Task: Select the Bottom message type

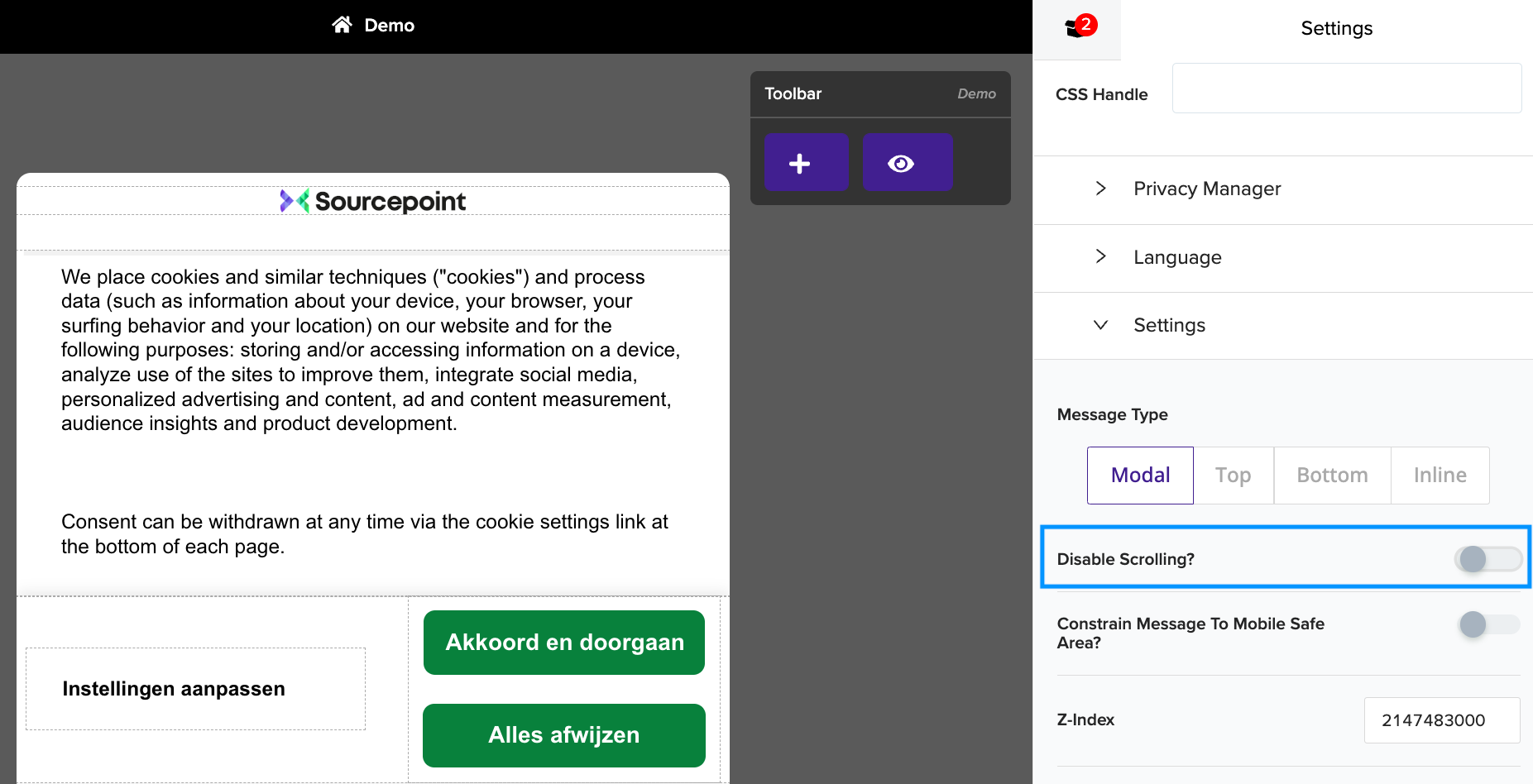Action: coord(1331,475)
